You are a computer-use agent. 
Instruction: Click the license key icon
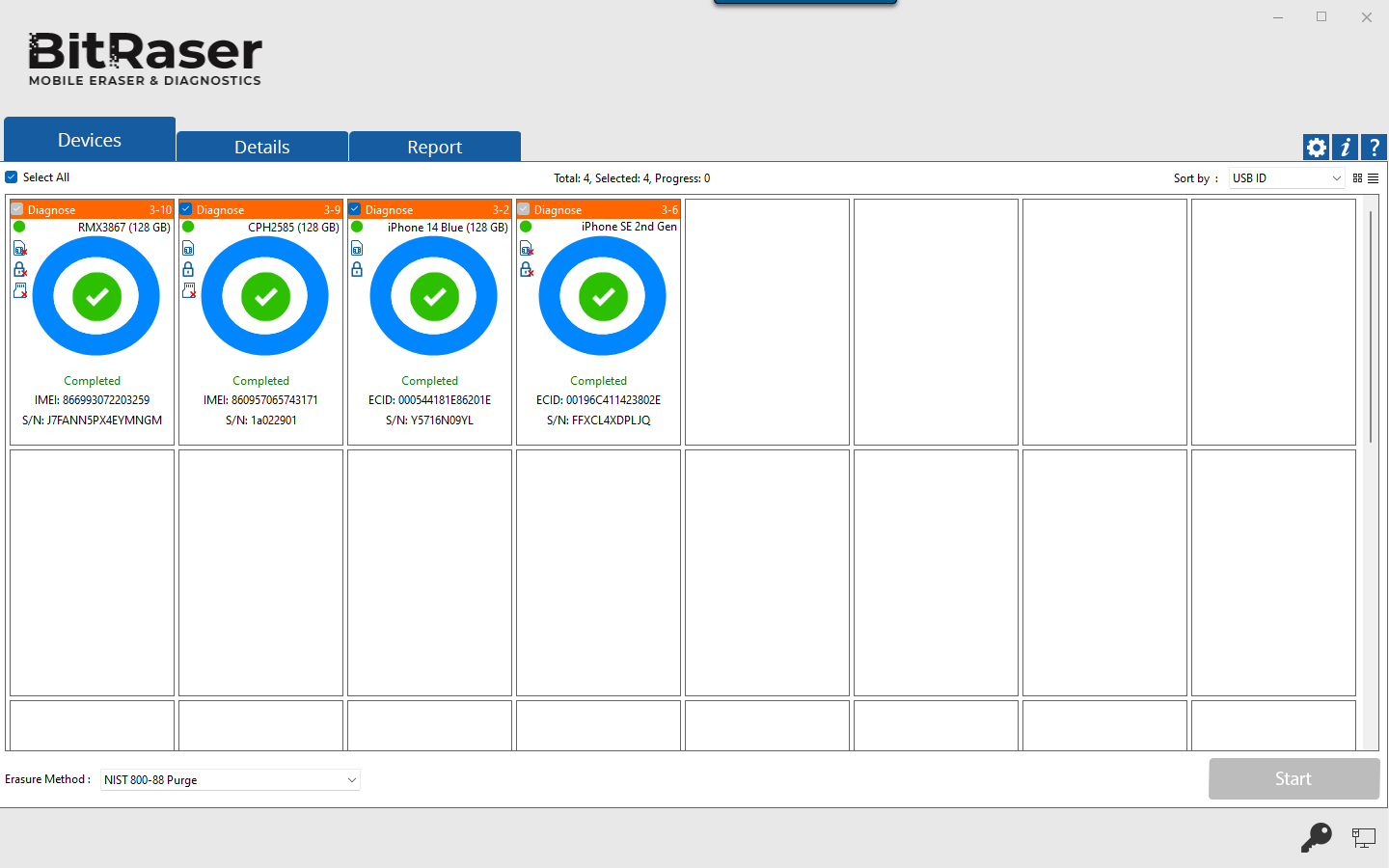point(1316,837)
